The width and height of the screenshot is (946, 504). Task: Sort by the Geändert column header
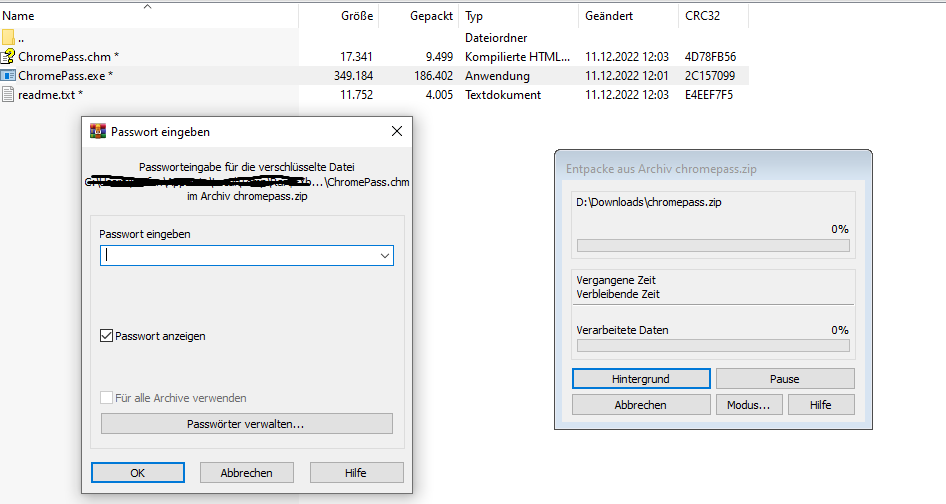(x=609, y=16)
